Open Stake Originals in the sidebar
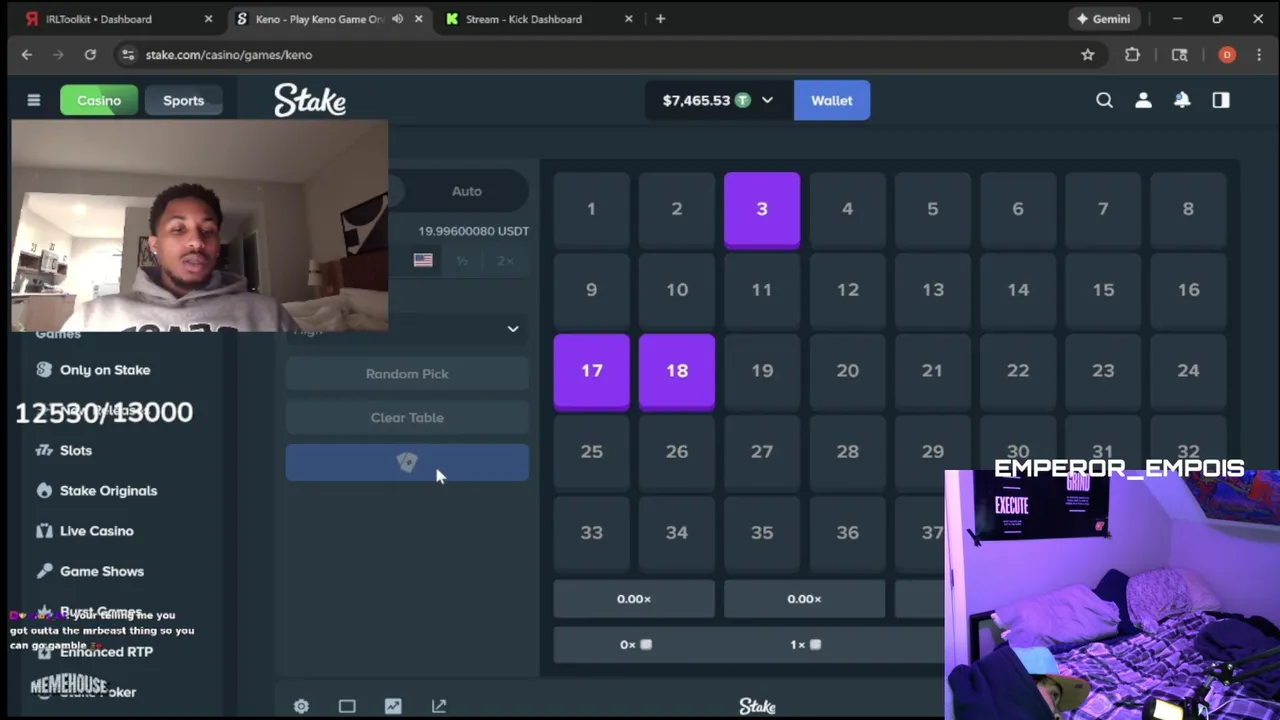The width and height of the screenshot is (1280, 720). [x=108, y=491]
